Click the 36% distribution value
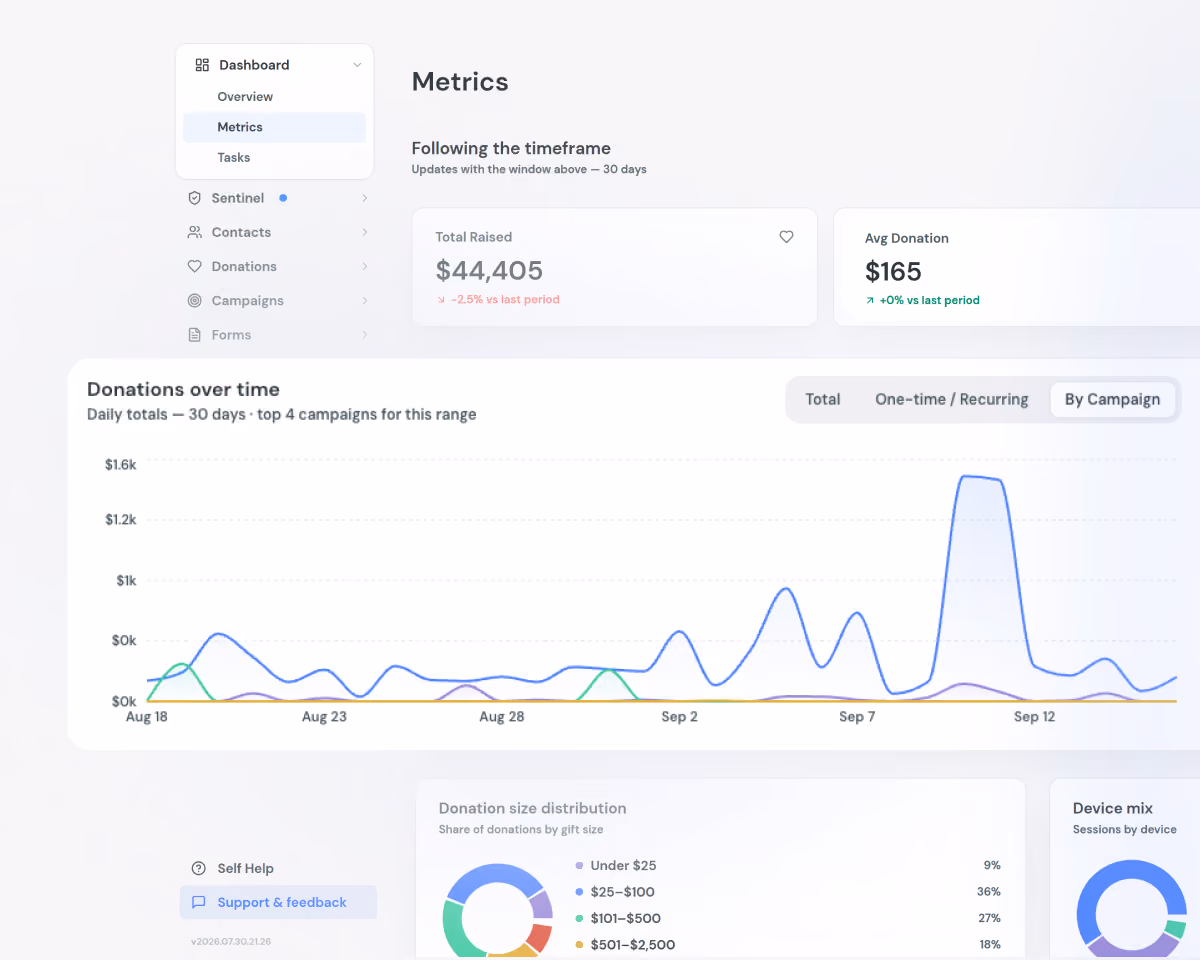The image size is (1200, 960). click(989, 892)
